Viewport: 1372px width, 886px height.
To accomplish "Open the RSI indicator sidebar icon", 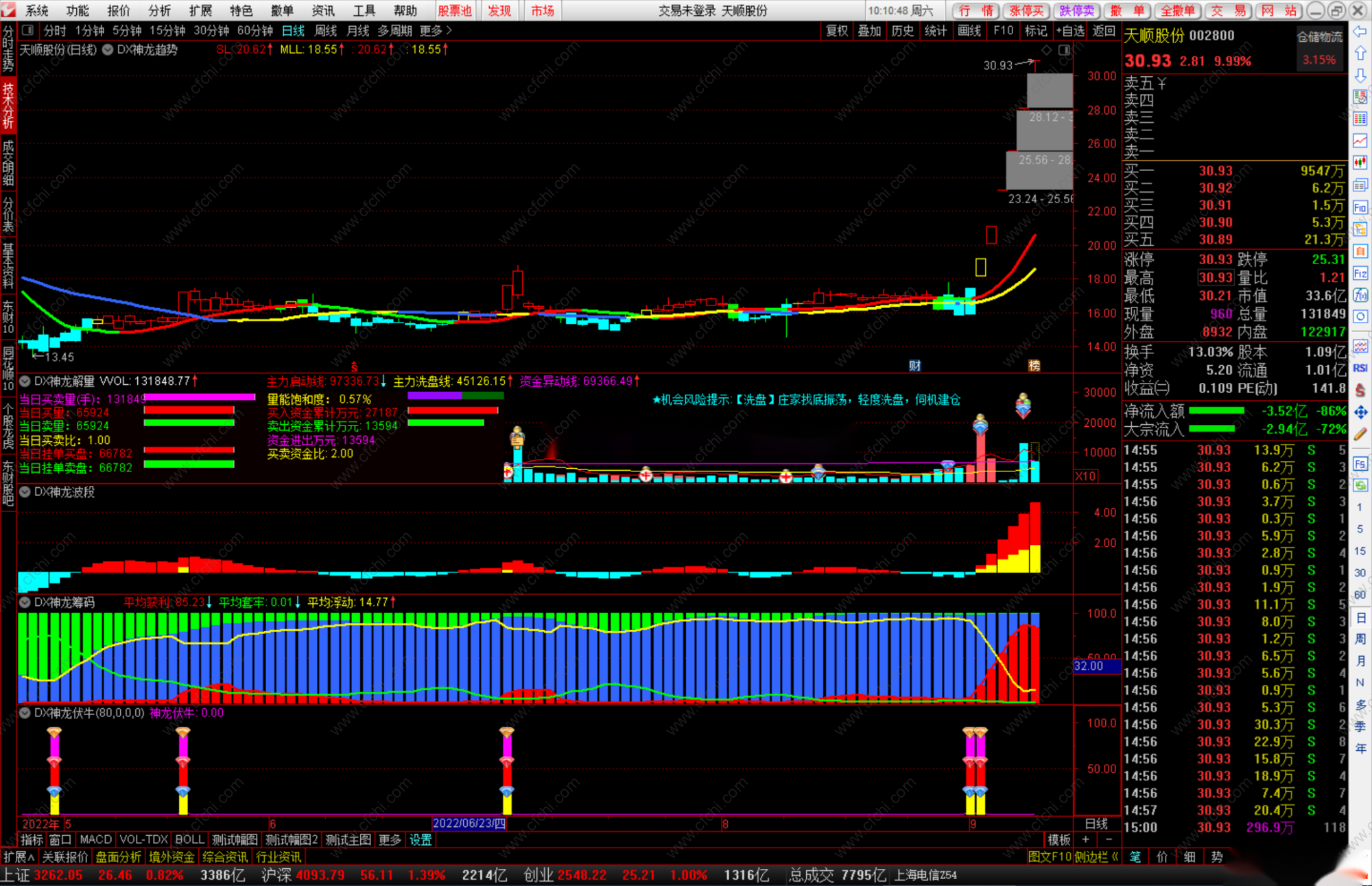I will [1360, 369].
